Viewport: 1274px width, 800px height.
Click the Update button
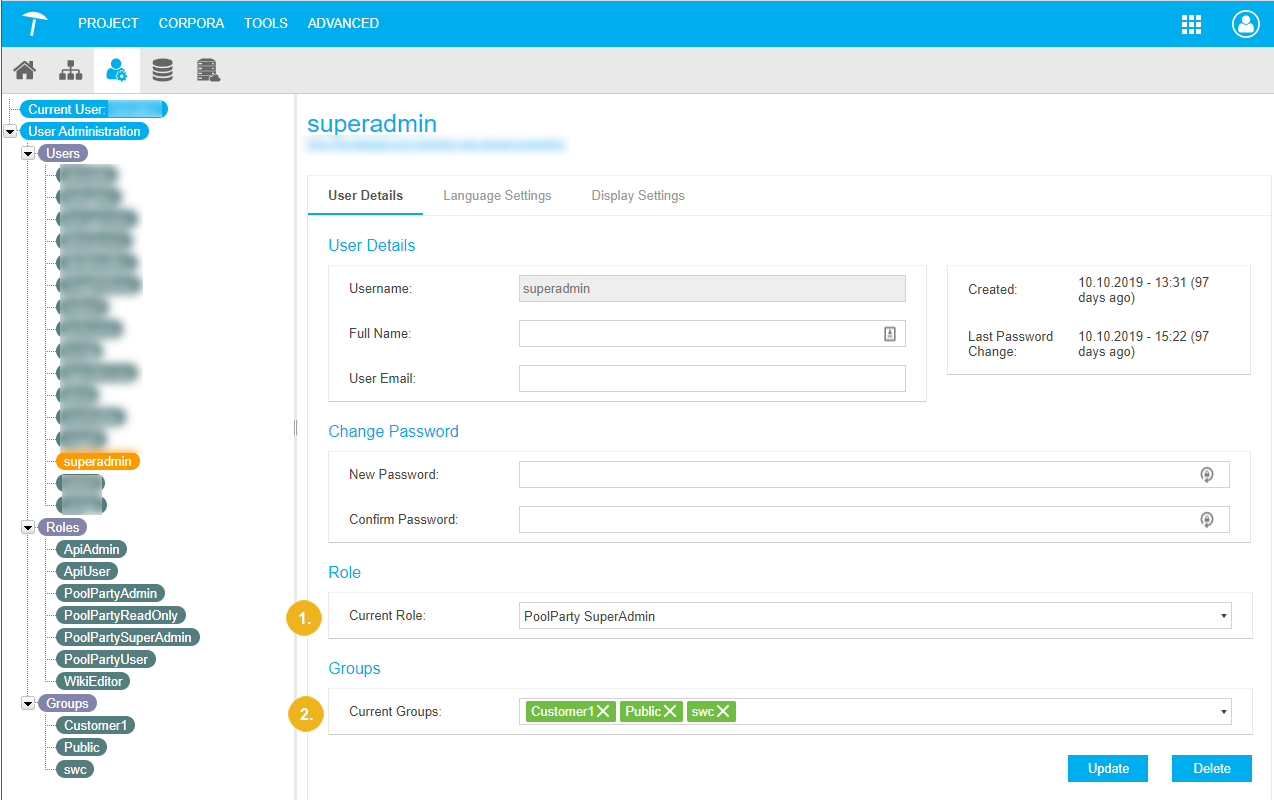click(1108, 768)
